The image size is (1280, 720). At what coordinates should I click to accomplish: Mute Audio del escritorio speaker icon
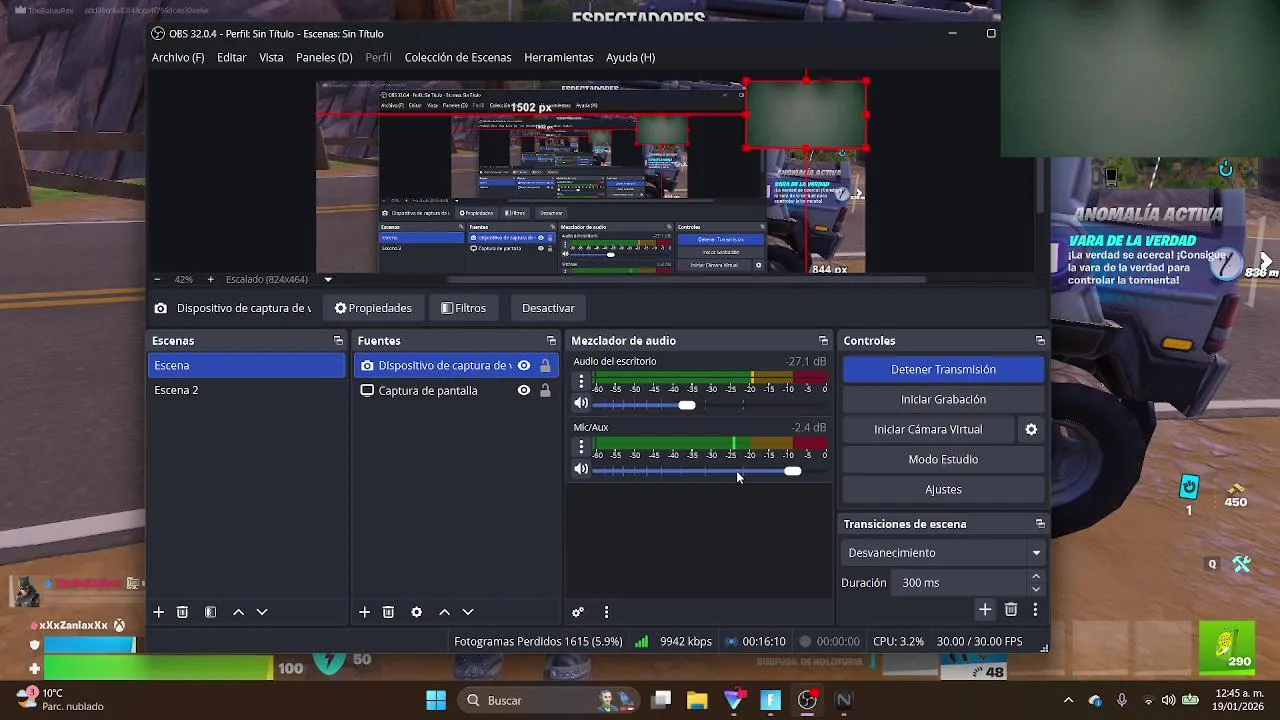[581, 404]
